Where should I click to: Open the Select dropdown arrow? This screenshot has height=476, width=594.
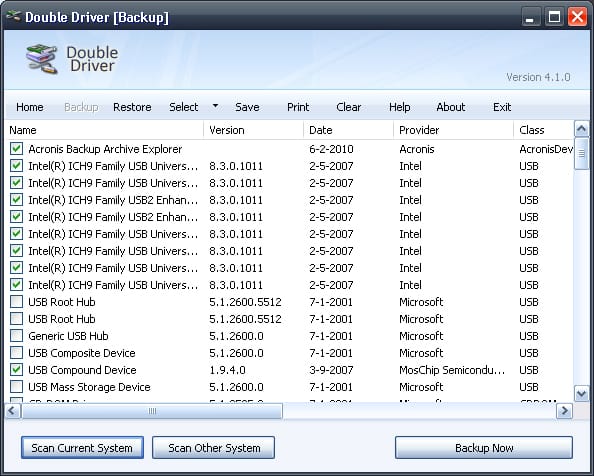pos(215,106)
